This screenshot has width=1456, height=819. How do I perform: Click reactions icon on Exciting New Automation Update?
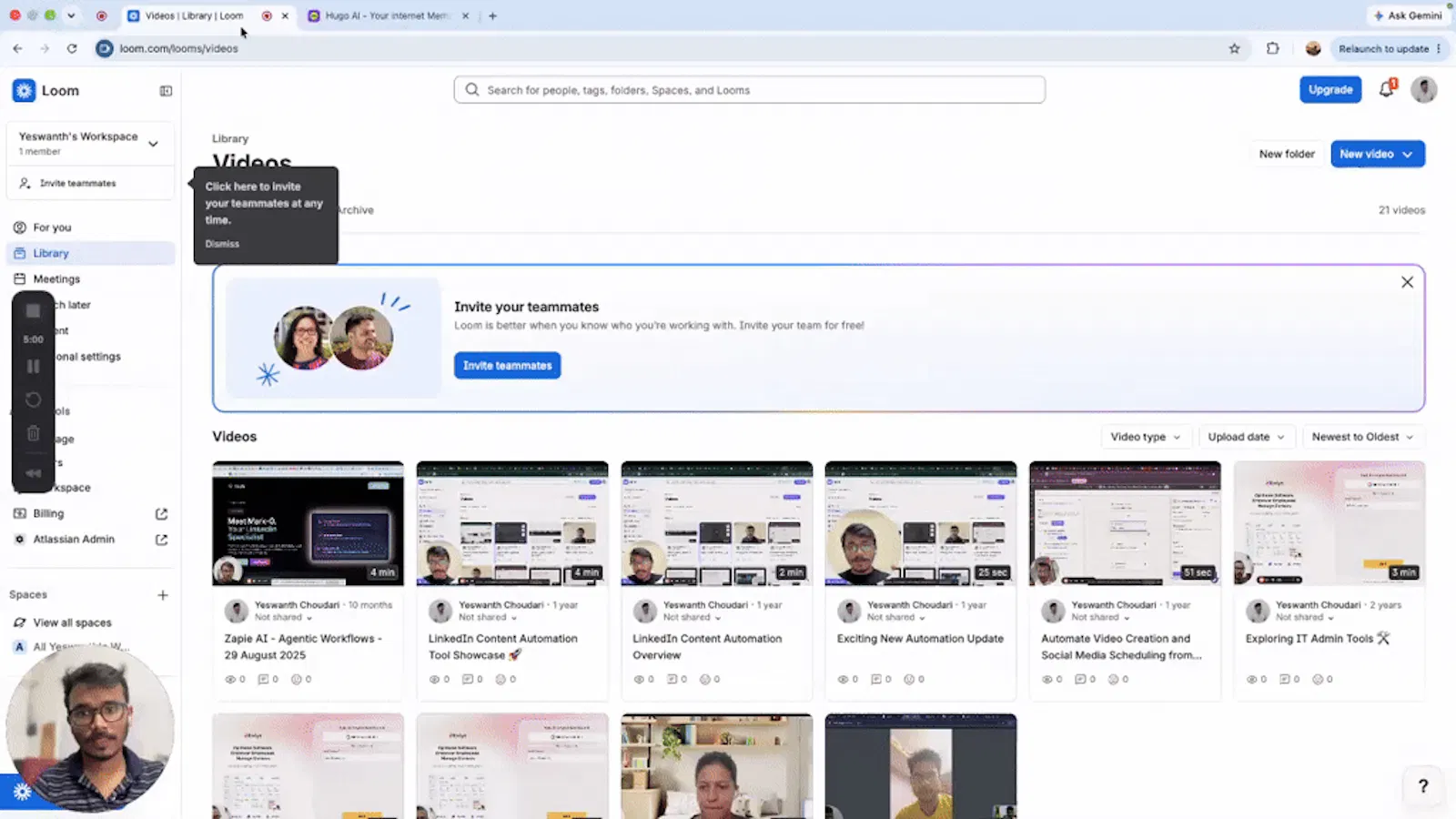(x=908, y=680)
